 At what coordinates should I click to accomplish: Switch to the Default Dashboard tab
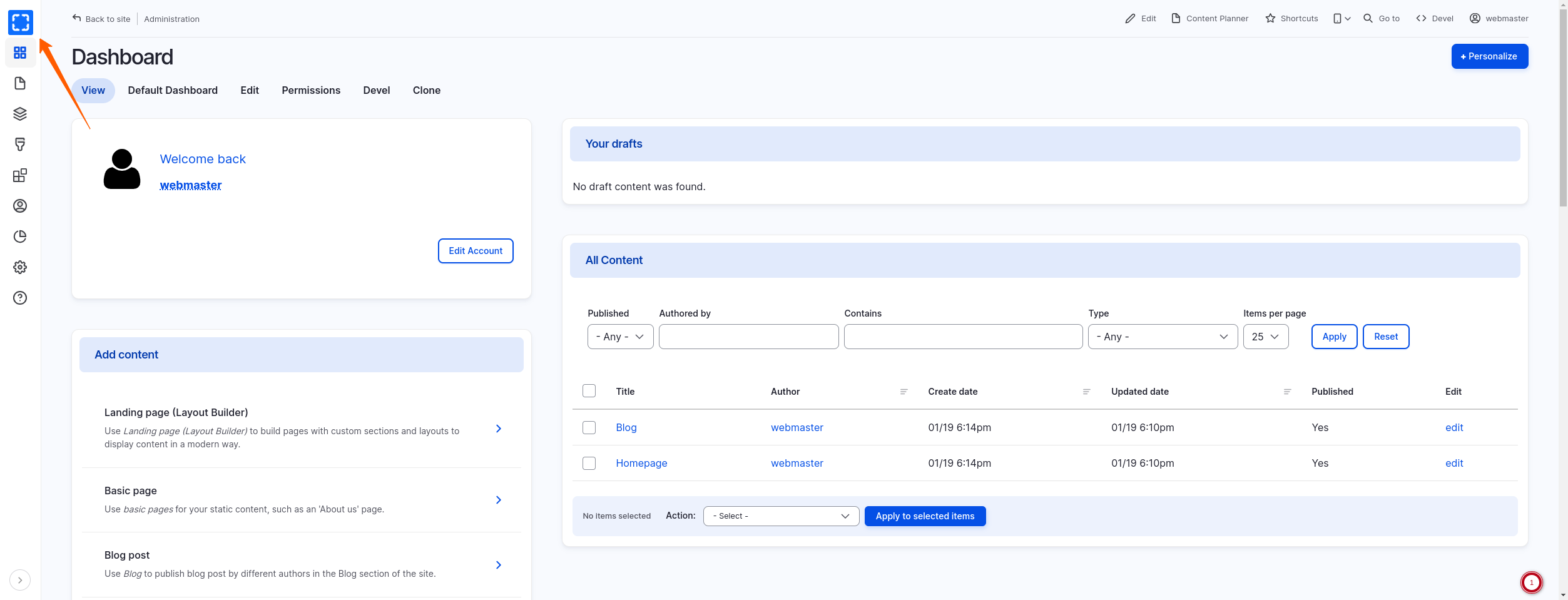(173, 90)
